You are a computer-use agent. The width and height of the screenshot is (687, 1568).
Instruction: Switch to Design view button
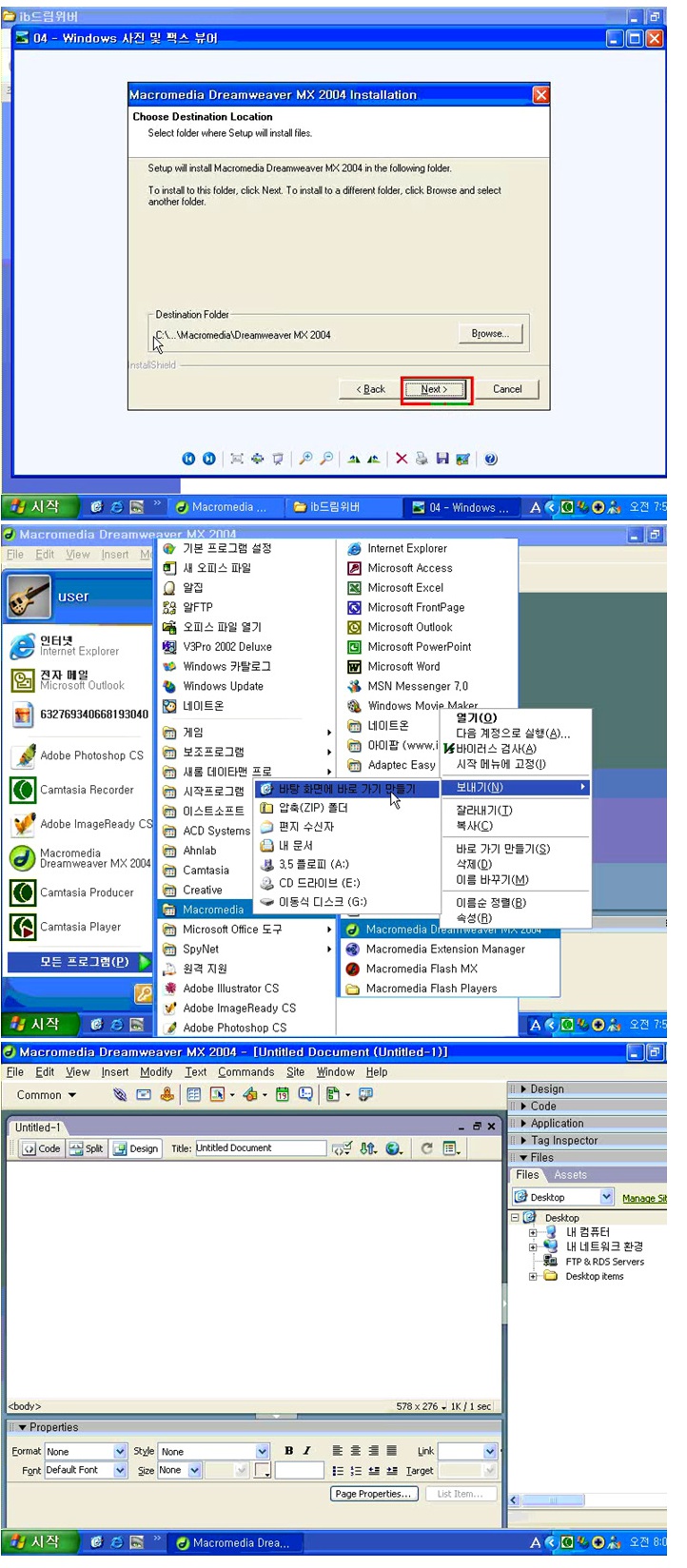pyautogui.click(x=136, y=1148)
